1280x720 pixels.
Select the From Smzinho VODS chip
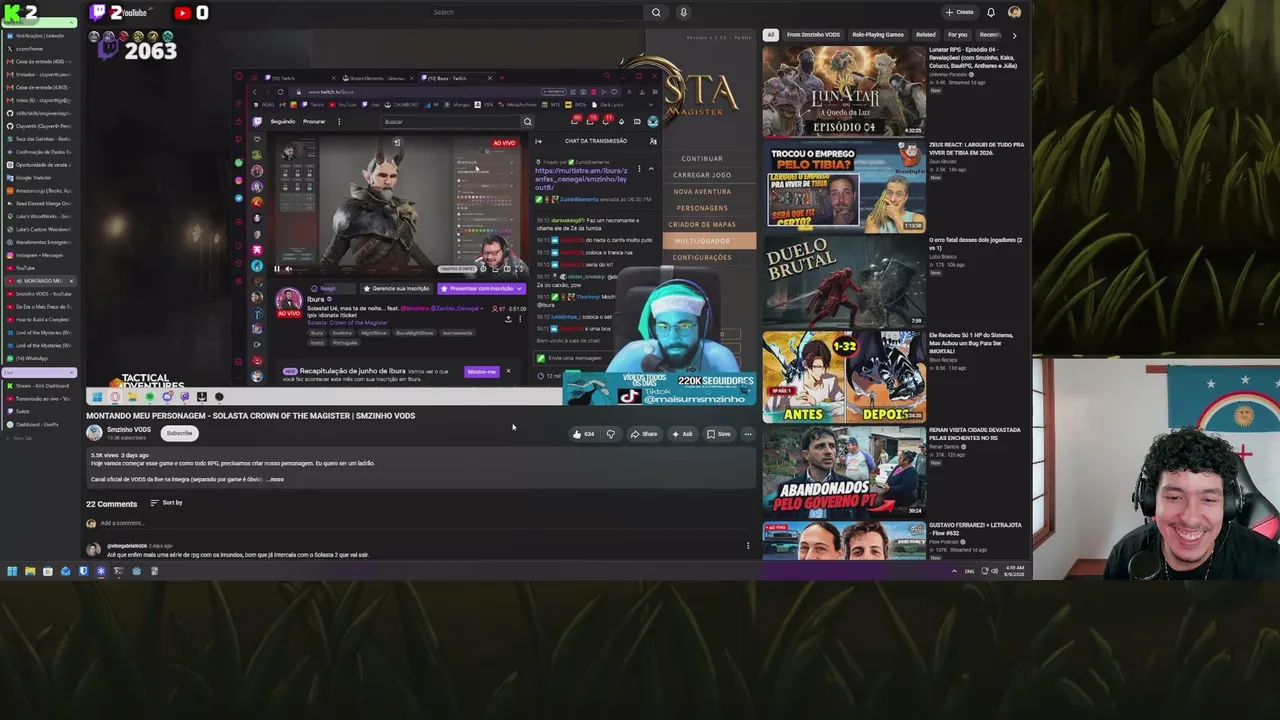pyautogui.click(x=813, y=35)
